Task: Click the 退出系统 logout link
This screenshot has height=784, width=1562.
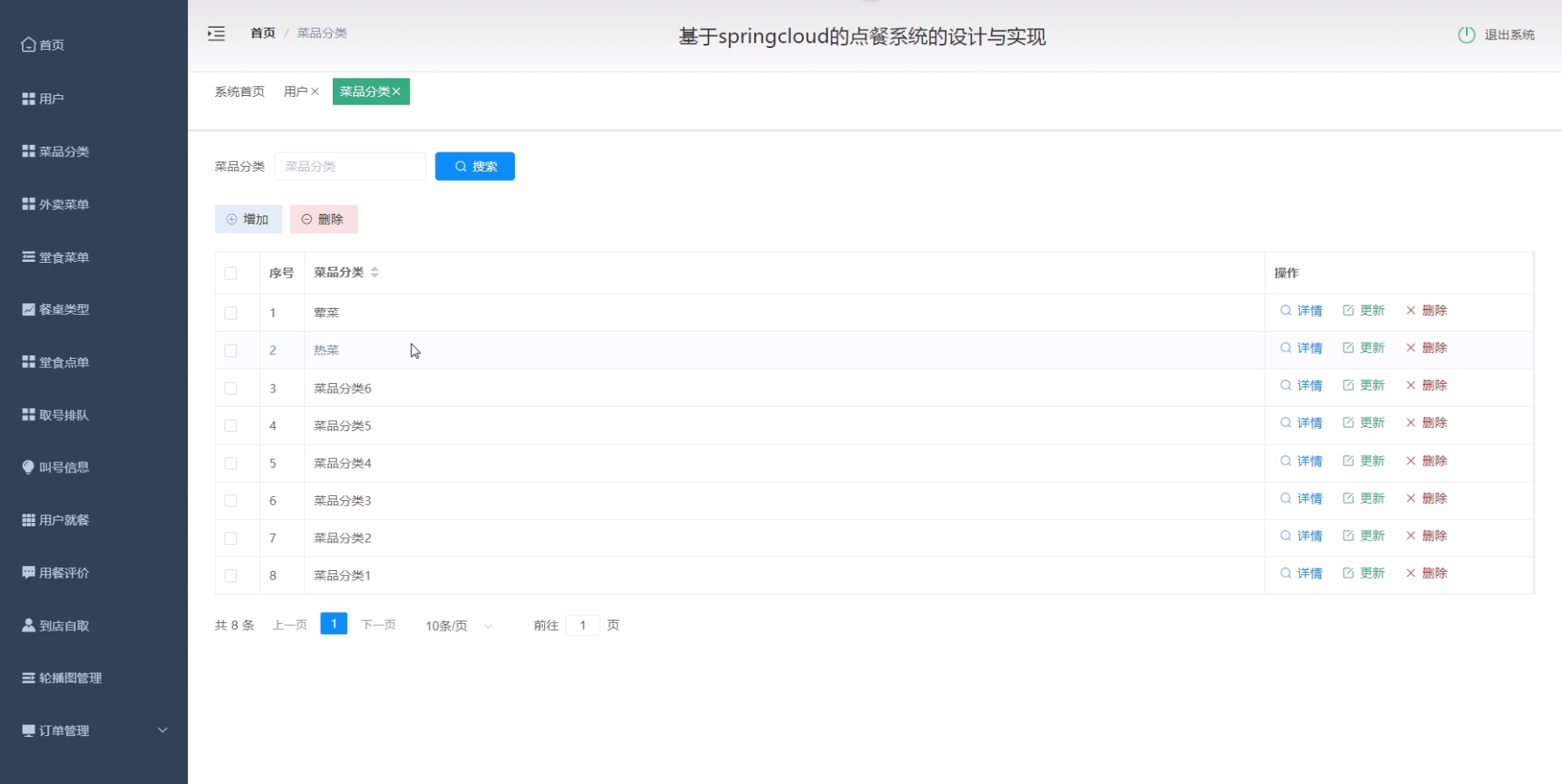Action: [1509, 35]
